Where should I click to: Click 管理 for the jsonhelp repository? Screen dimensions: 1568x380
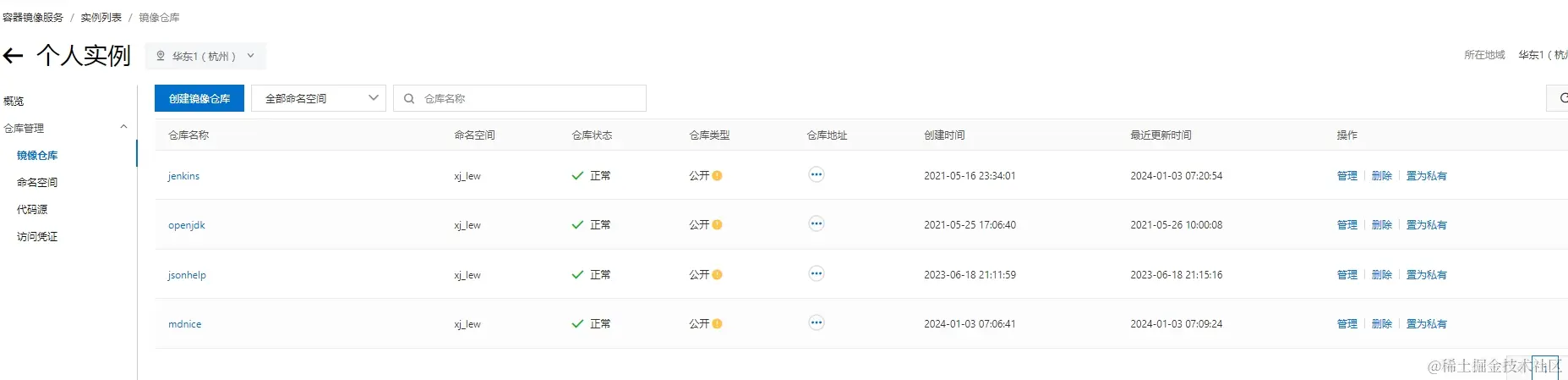click(1347, 275)
